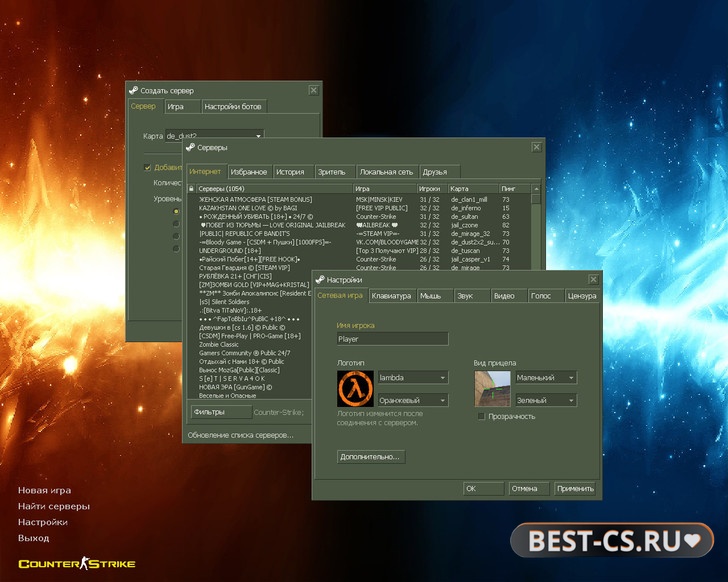The width and height of the screenshot is (728, 582).
Task: Click the Steam icon in Создать сервер title bar
Action: 134,90
